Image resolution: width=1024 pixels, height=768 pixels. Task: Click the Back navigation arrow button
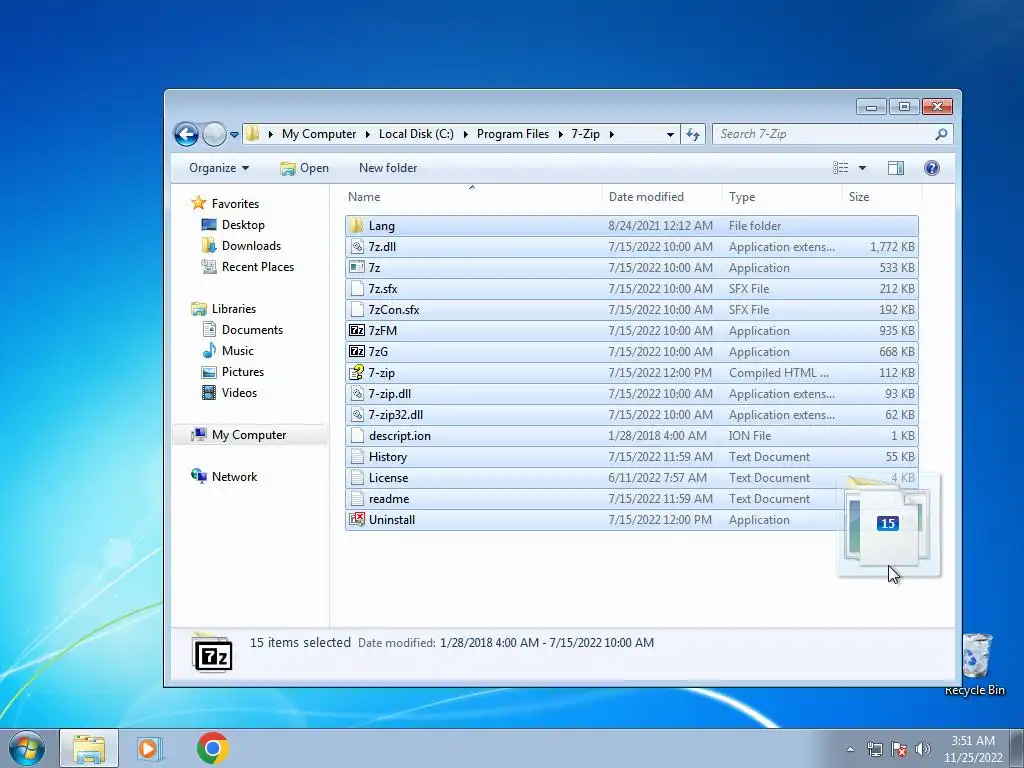(186, 135)
